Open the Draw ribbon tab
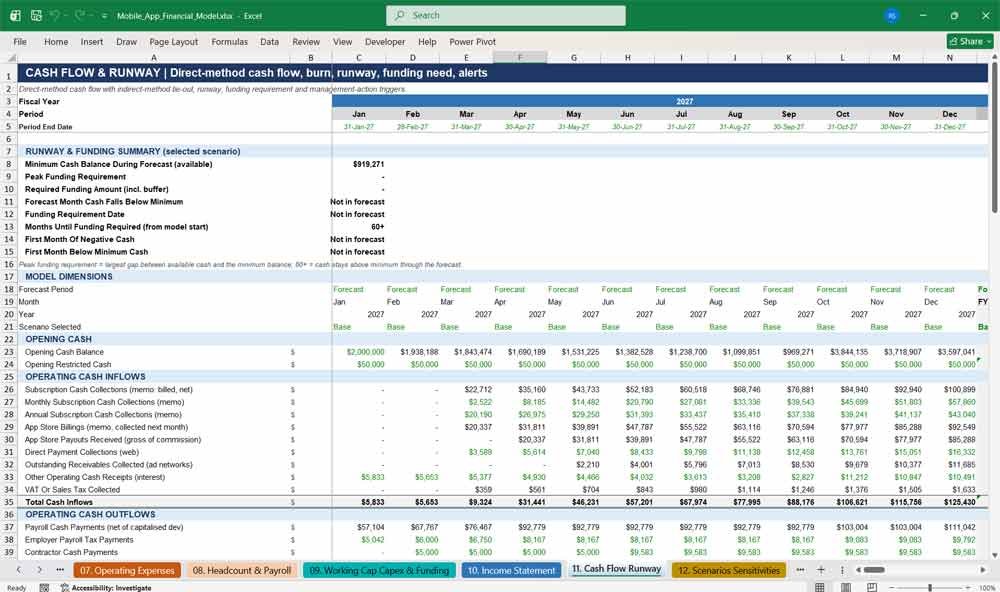The image size is (1000, 592). pos(126,41)
